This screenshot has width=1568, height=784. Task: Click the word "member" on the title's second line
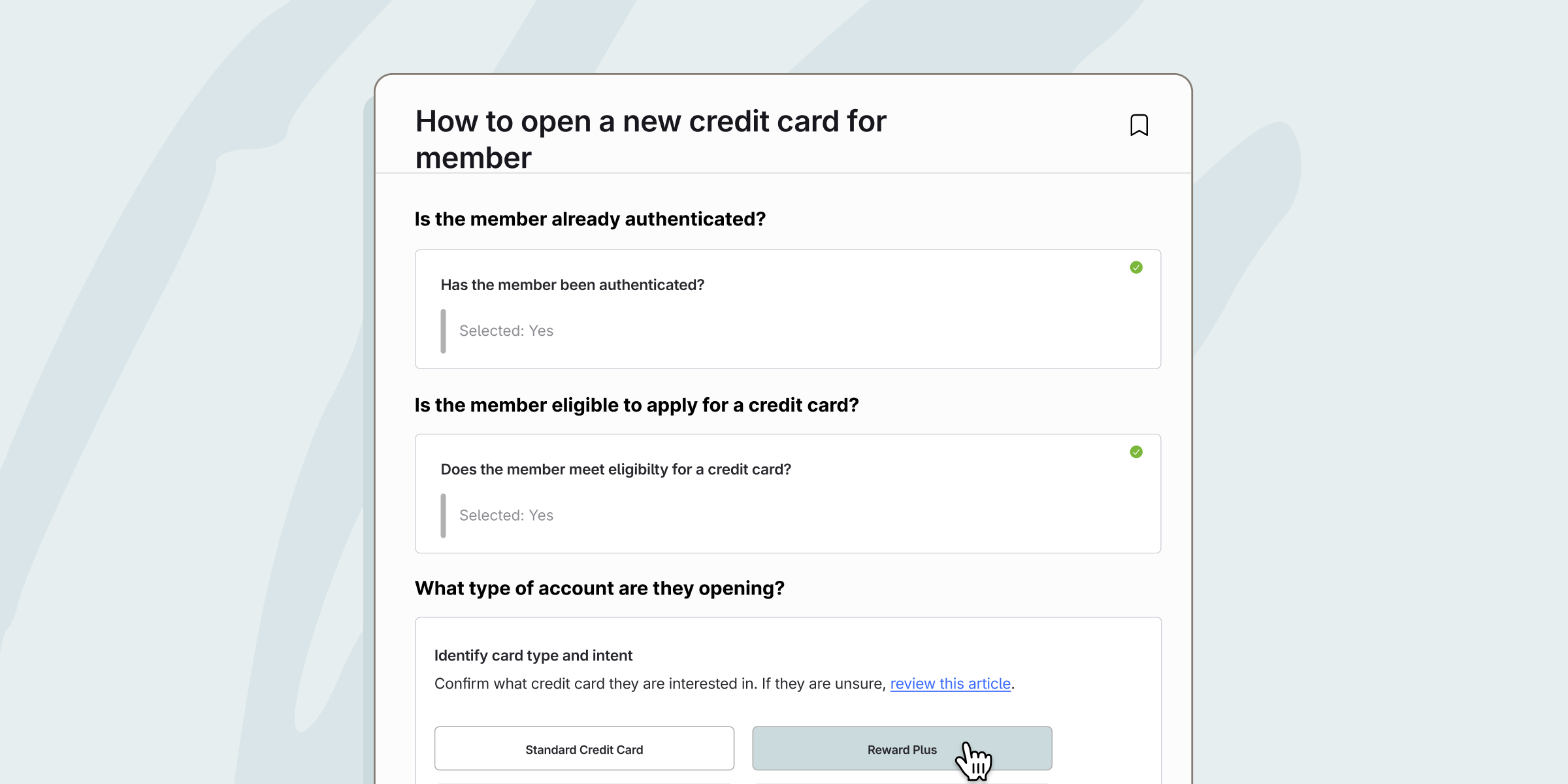point(474,158)
